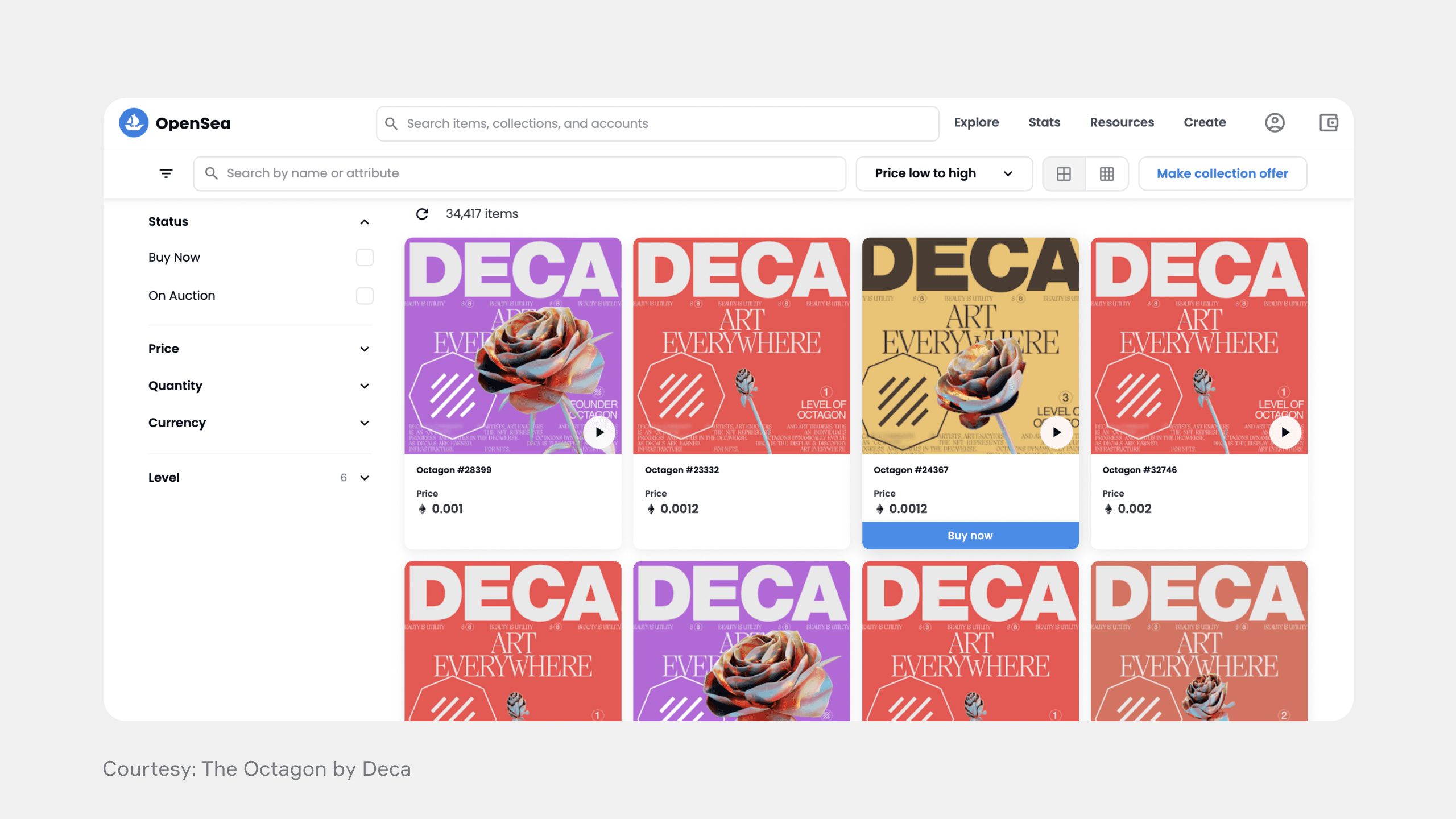Open the Create menu
The image size is (1456, 819).
pos(1205,123)
